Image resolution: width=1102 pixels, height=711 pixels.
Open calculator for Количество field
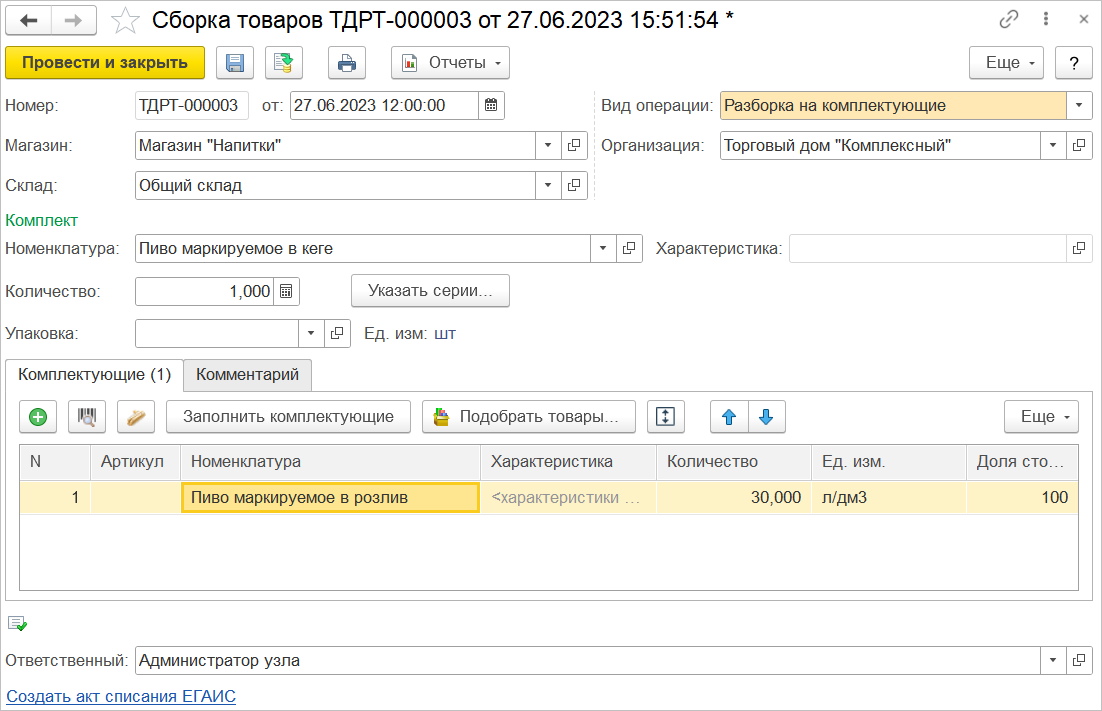(x=286, y=291)
